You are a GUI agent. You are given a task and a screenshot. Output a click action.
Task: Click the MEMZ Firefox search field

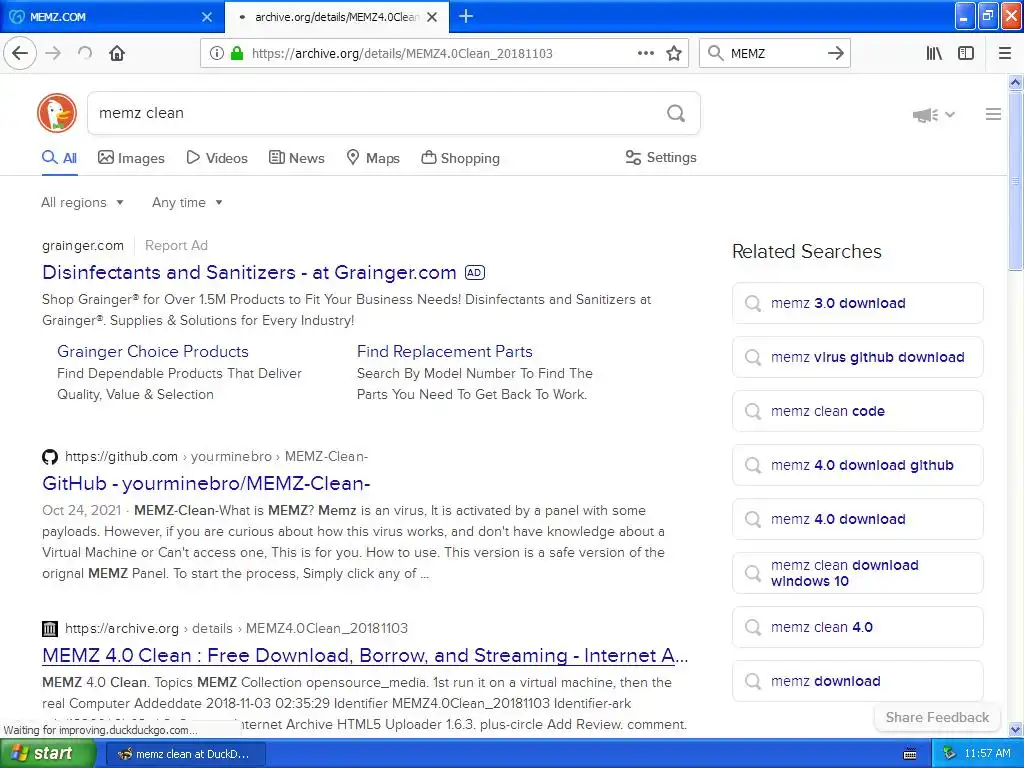tap(775, 54)
